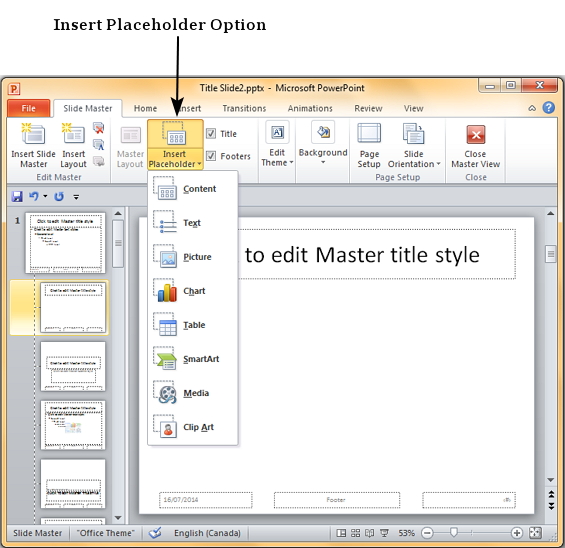The image size is (565, 548).
Task: Save using the floppy disk icon
Action: [x=17, y=197]
